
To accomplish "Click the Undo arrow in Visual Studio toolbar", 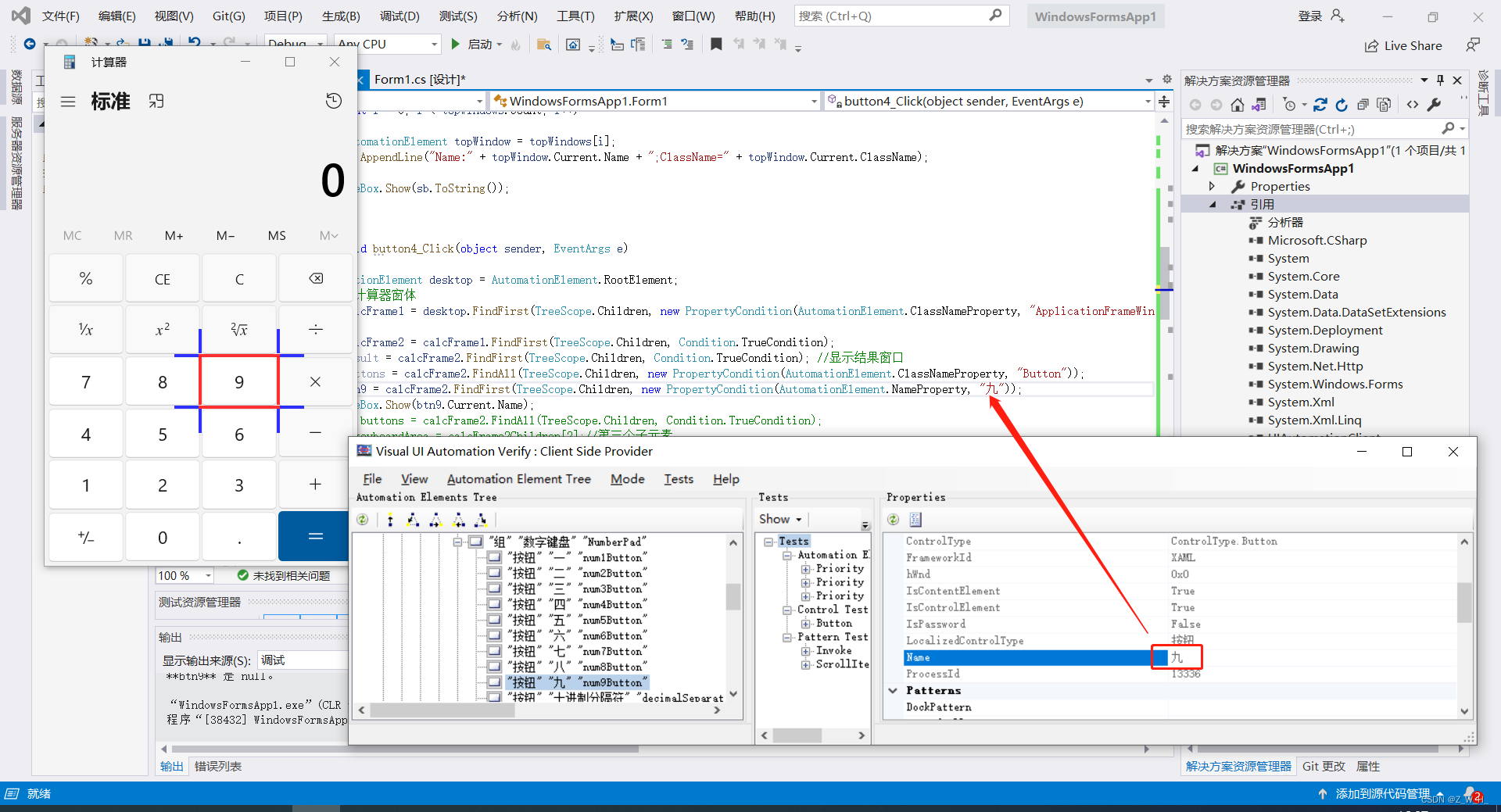I will 195,44.
